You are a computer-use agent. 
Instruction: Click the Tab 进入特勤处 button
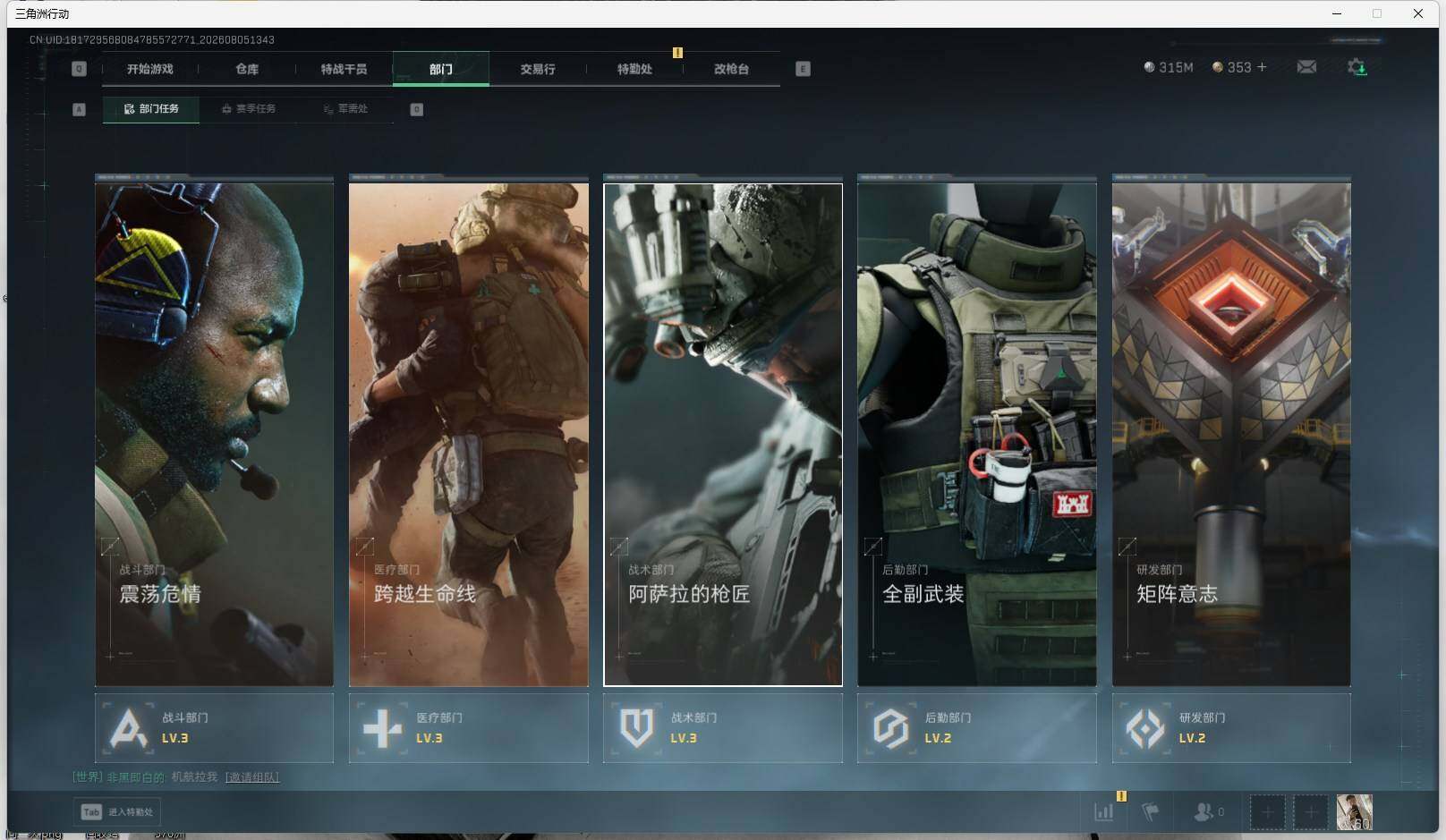(x=117, y=812)
